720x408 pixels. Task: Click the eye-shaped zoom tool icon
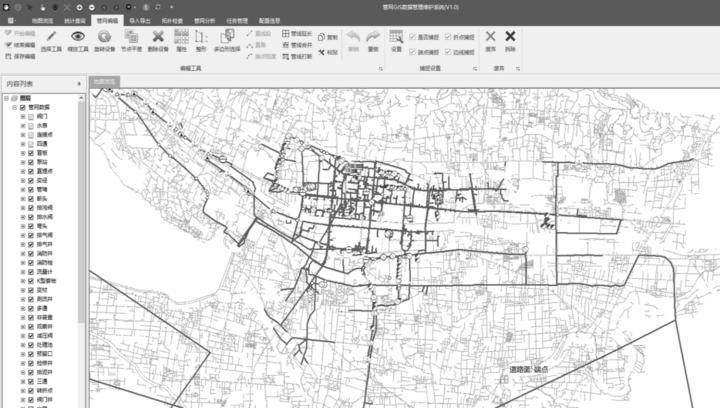point(78,37)
